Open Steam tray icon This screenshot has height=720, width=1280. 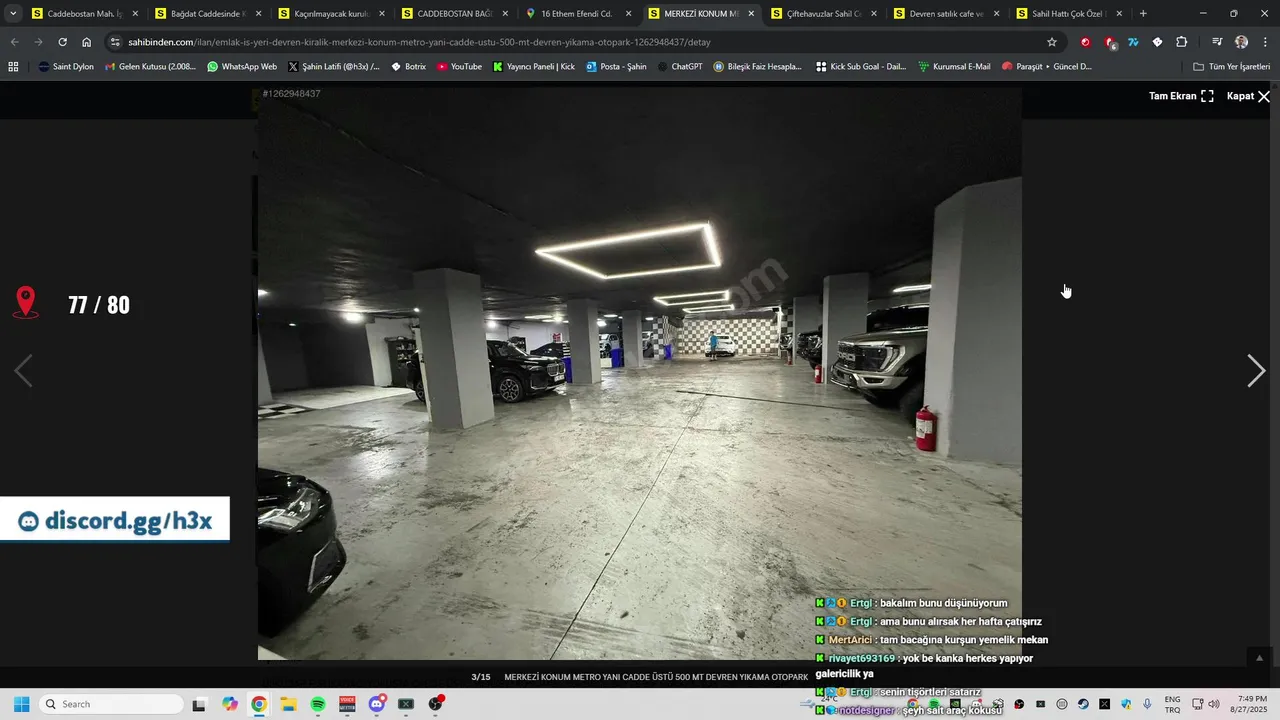(x=1083, y=704)
